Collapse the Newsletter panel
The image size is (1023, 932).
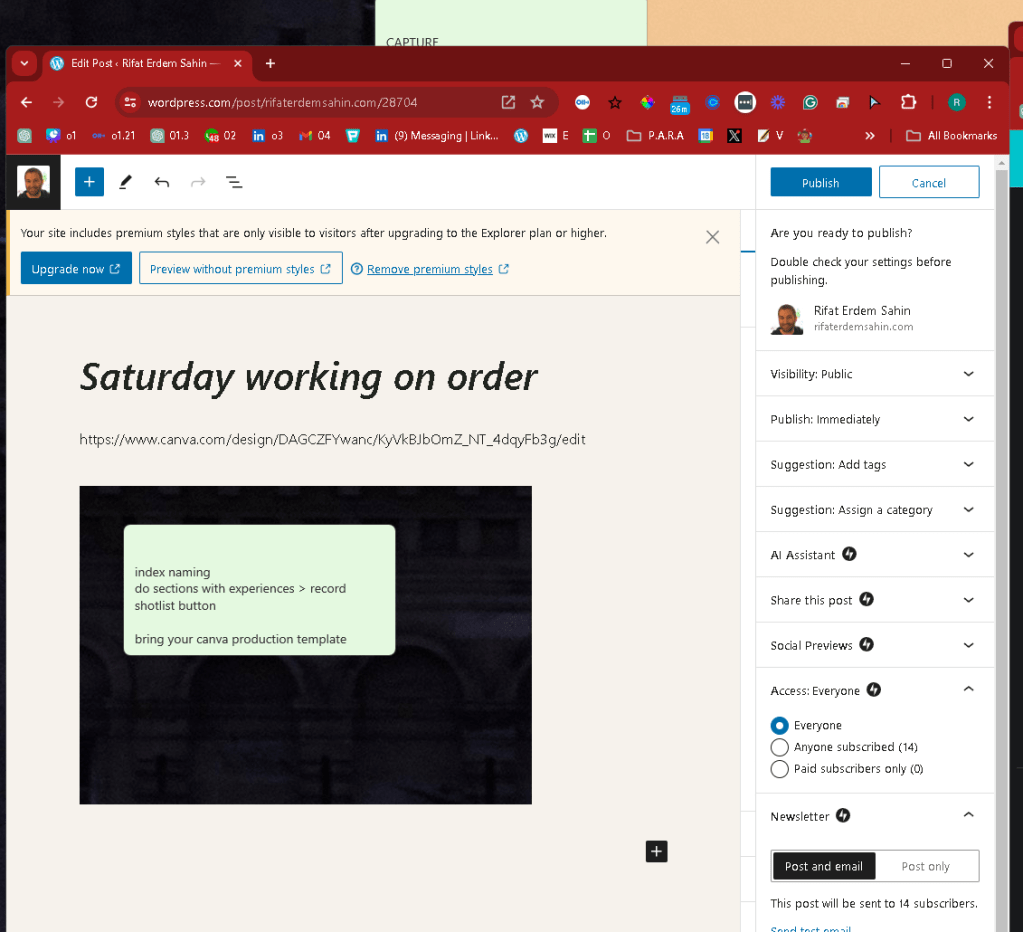click(x=874, y=816)
